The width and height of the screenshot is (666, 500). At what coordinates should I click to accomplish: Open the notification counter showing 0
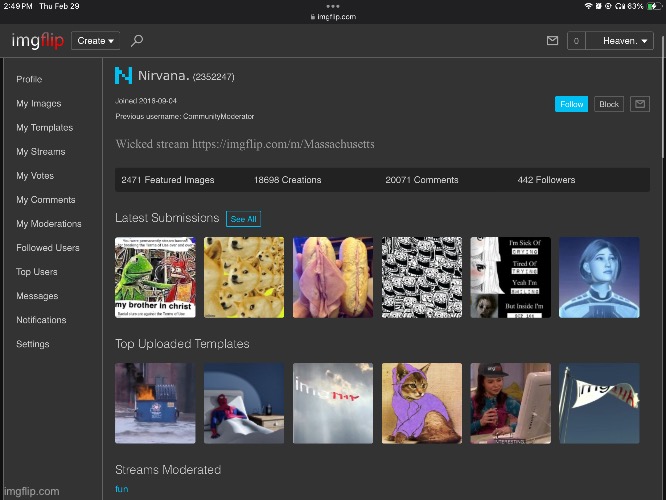pyautogui.click(x=575, y=41)
